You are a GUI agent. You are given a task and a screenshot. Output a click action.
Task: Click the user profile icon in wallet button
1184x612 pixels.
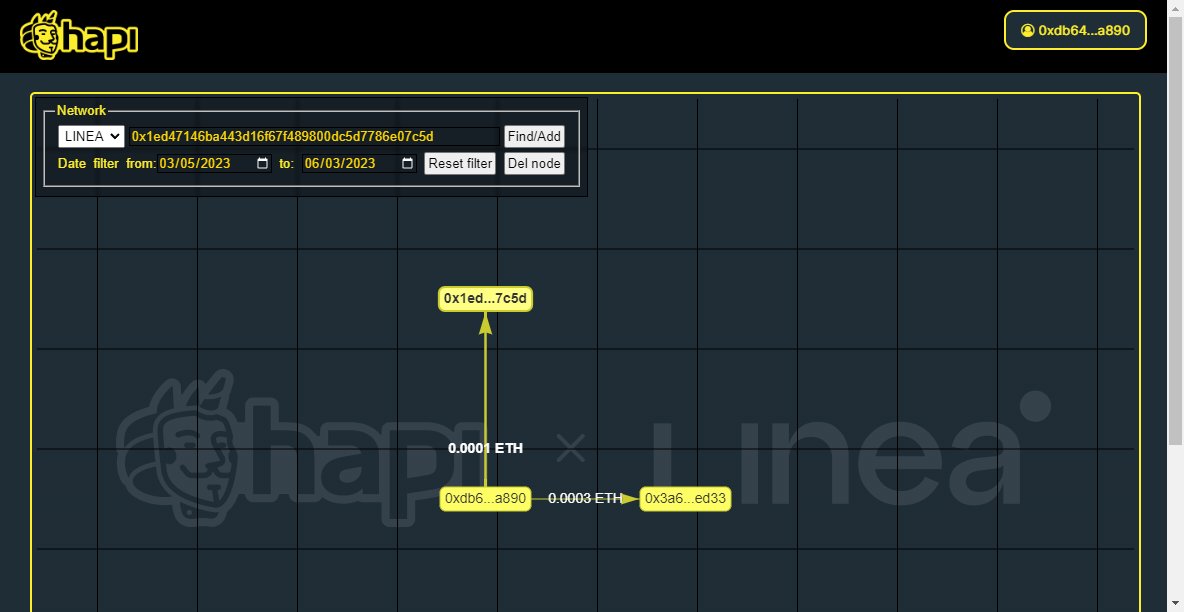click(1027, 30)
